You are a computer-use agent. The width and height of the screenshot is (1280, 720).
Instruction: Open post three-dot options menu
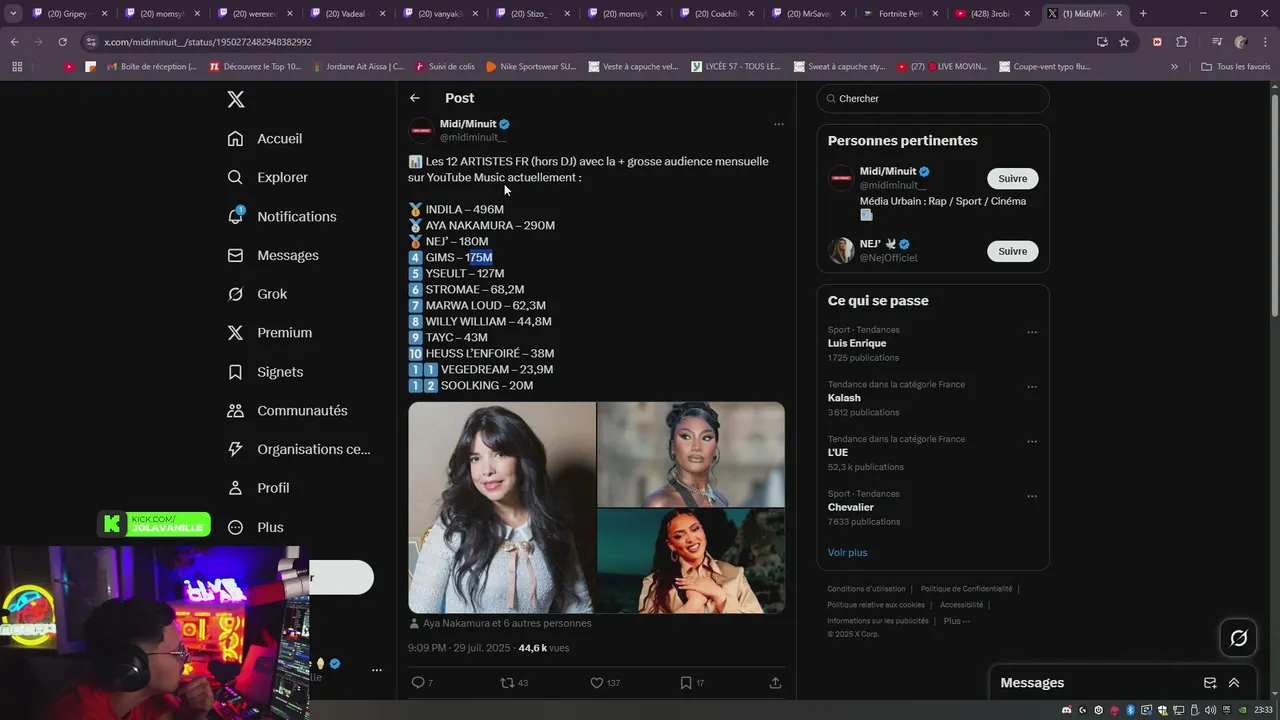778,125
